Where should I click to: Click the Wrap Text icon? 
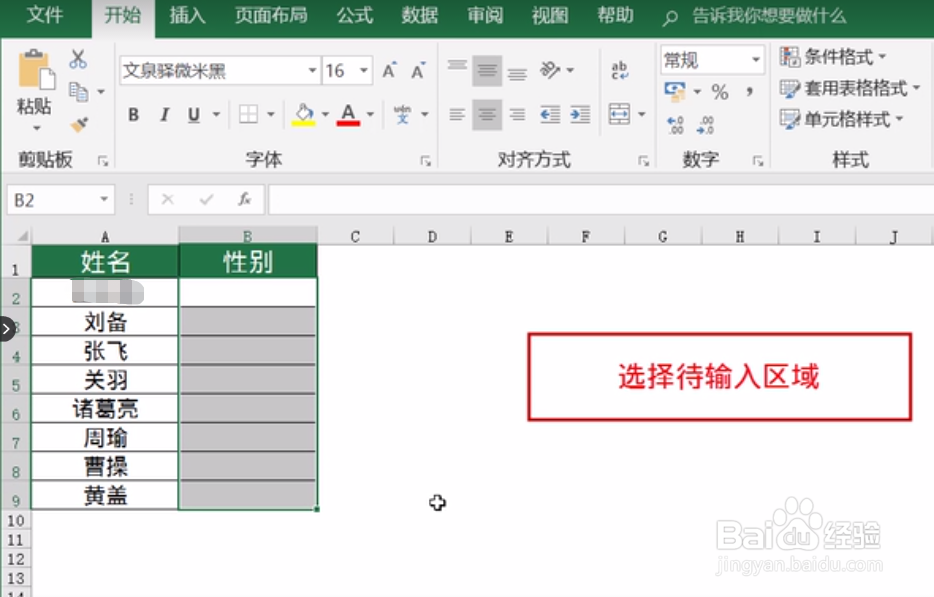coord(619,68)
